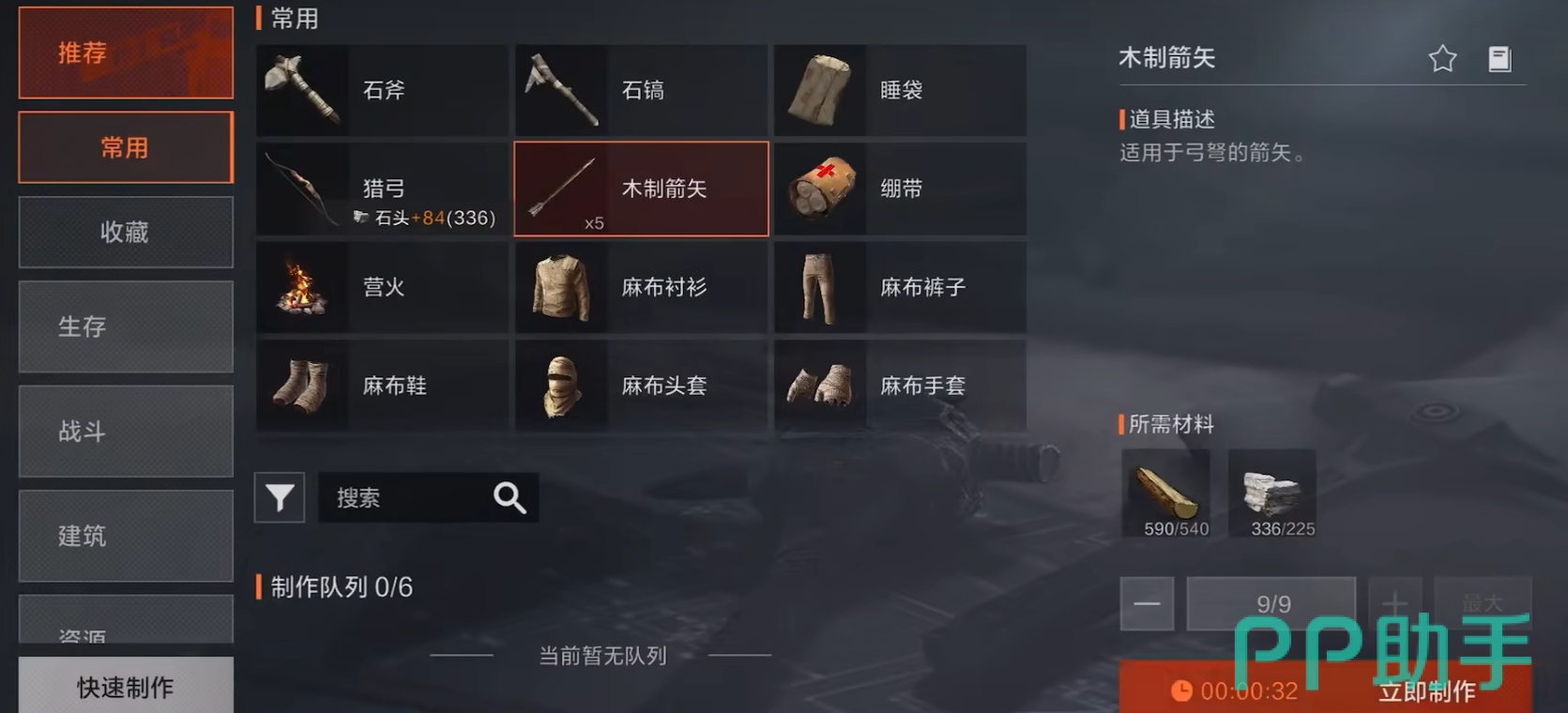Image resolution: width=1568 pixels, height=713 pixels.
Task: Open the recipe book icon beside the star
Action: click(1499, 59)
